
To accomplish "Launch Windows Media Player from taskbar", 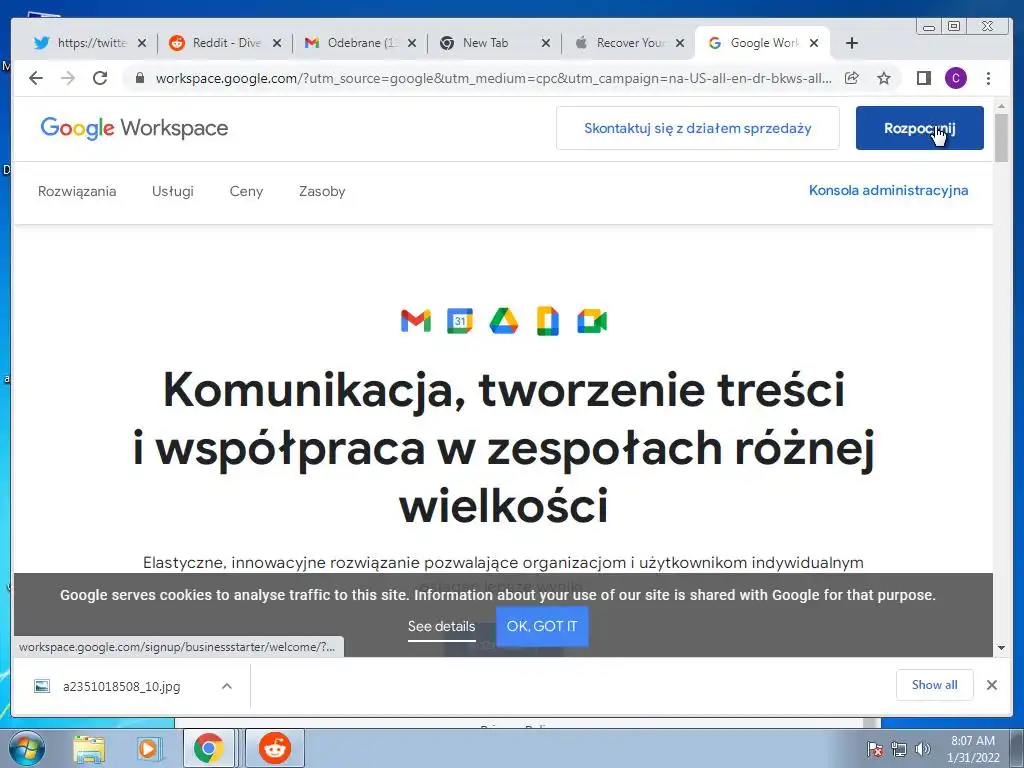I will pos(148,748).
